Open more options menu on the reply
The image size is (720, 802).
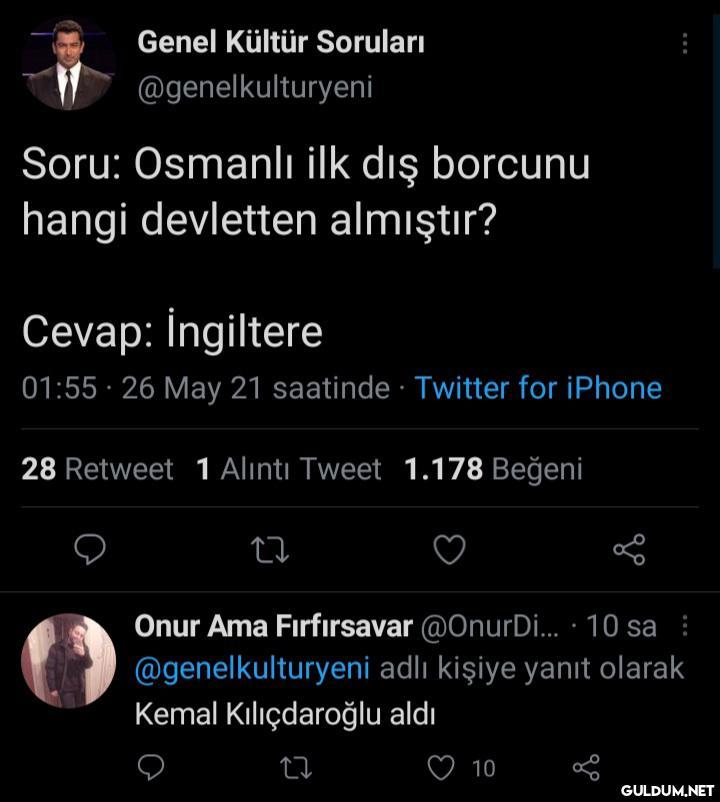pyautogui.click(x=685, y=626)
